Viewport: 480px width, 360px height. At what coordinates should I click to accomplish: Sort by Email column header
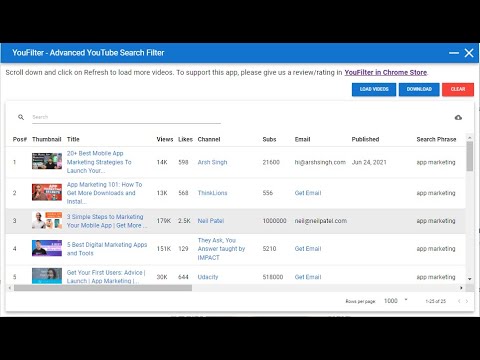tap(302, 139)
